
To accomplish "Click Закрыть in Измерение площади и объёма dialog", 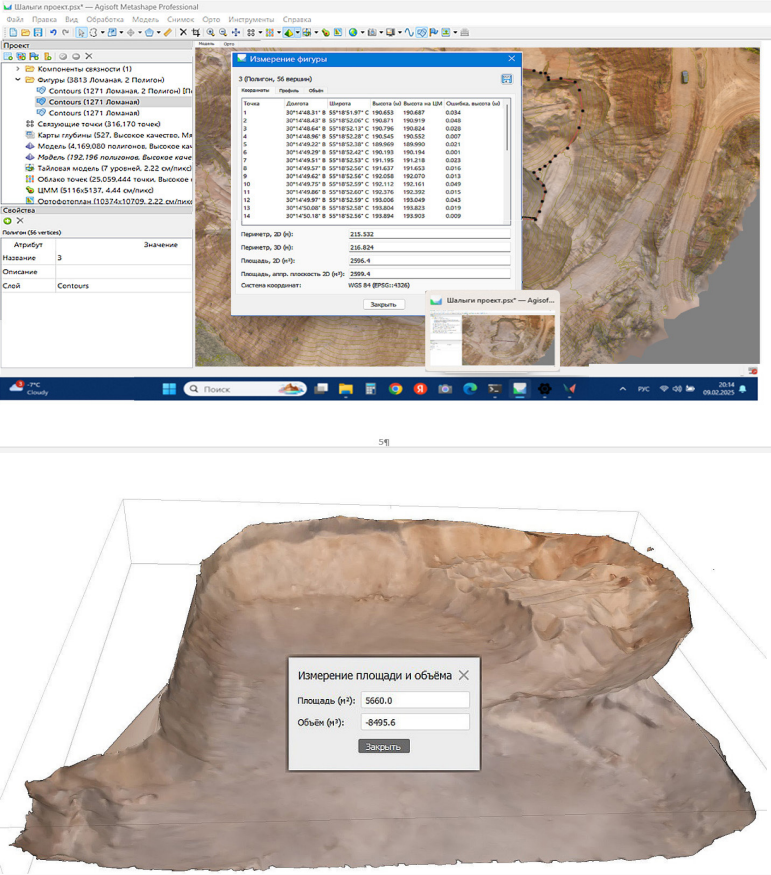I will pyautogui.click(x=383, y=746).
